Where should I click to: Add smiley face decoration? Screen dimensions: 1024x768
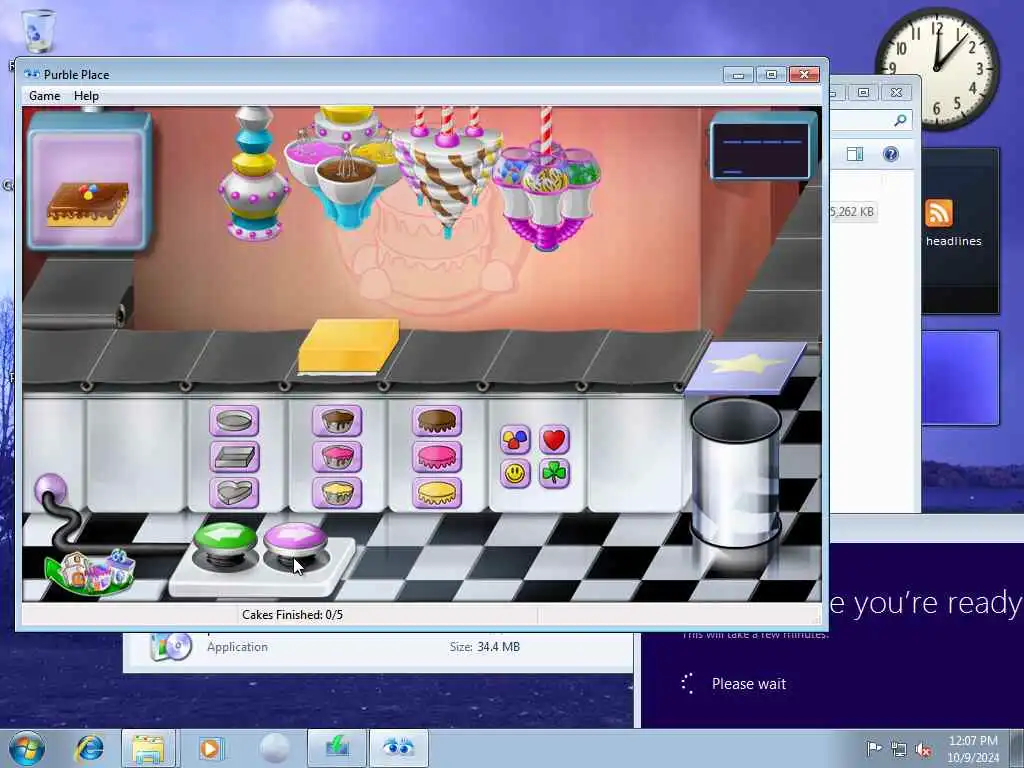click(x=515, y=473)
